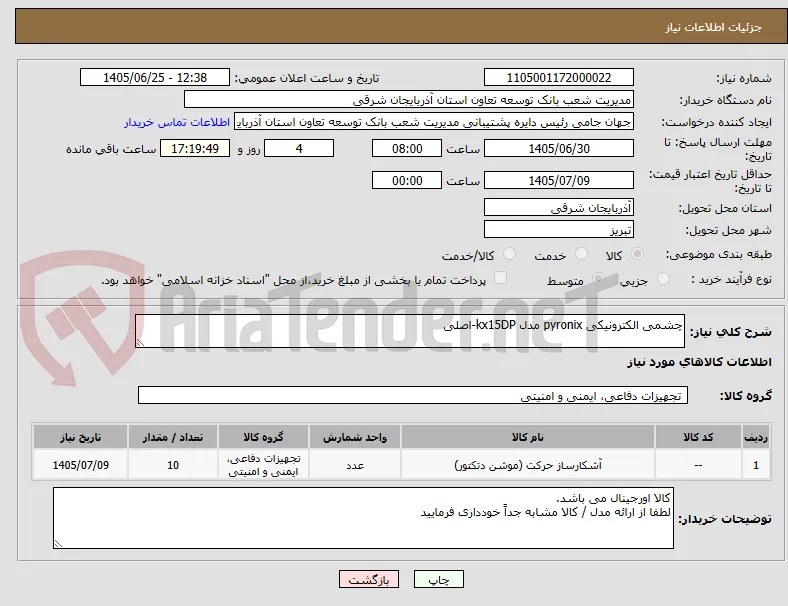Click remaining time field 17:19:49
The width and height of the screenshot is (788, 606).
pos(195,148)
